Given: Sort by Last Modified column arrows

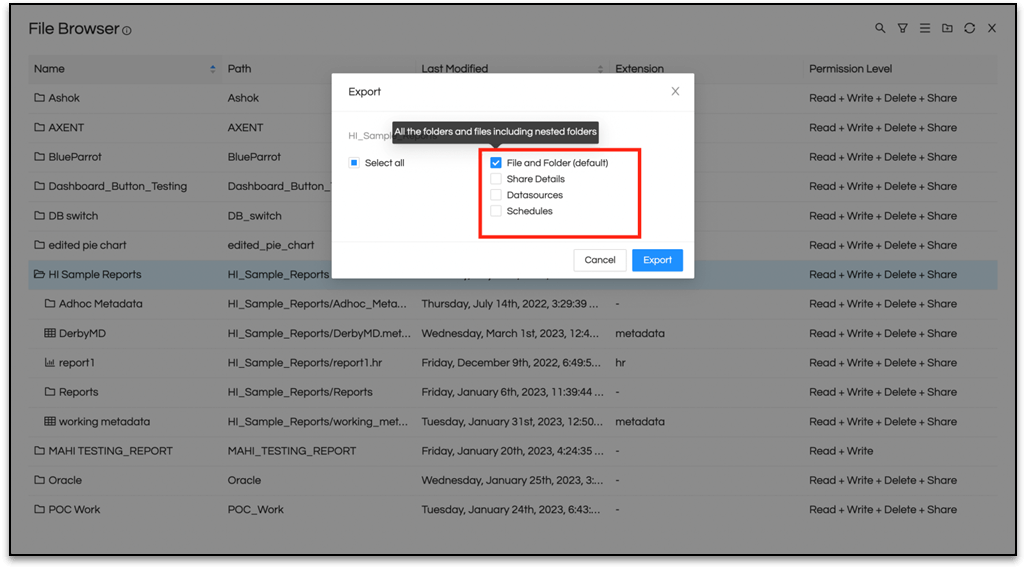Looking at the screenshot, I should tap(600, 69).
